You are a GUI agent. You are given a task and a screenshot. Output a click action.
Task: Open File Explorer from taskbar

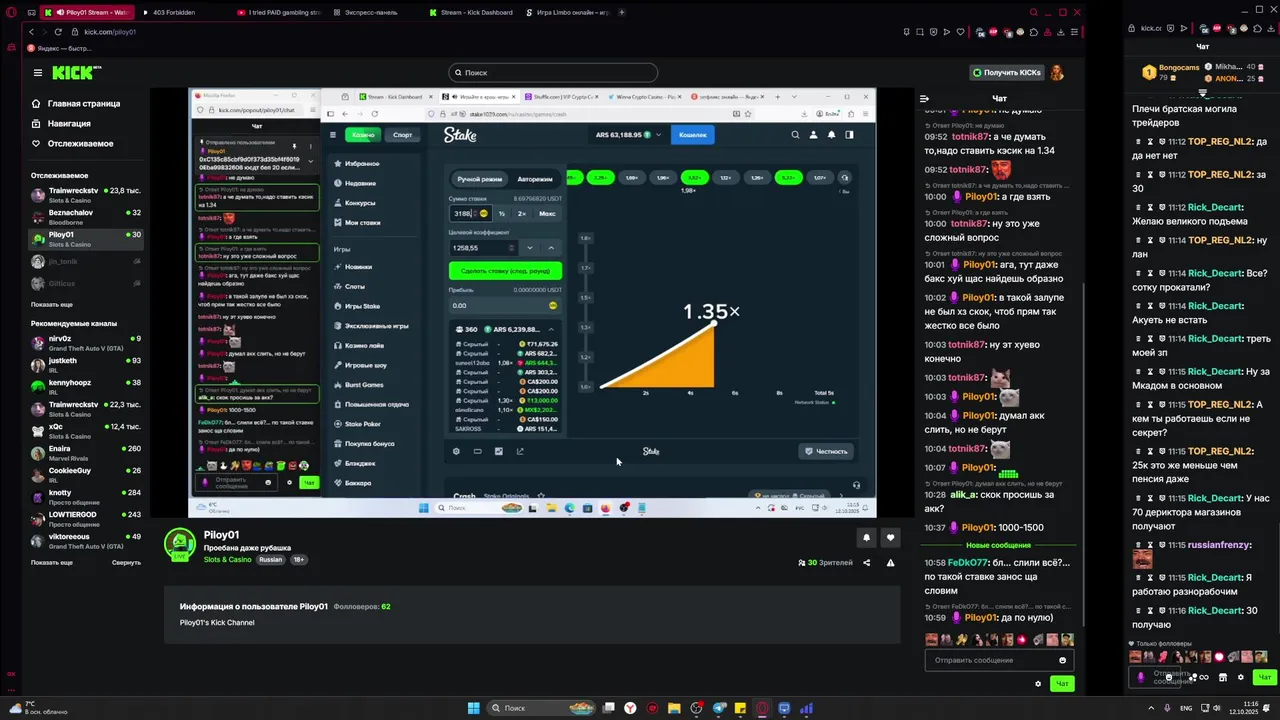[x=675, y=708]
